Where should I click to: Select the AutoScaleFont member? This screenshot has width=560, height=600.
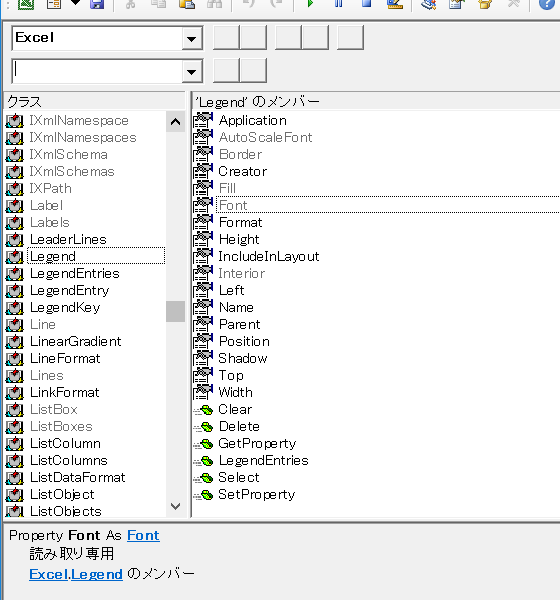pyautogui.click(x=265, y=137)
